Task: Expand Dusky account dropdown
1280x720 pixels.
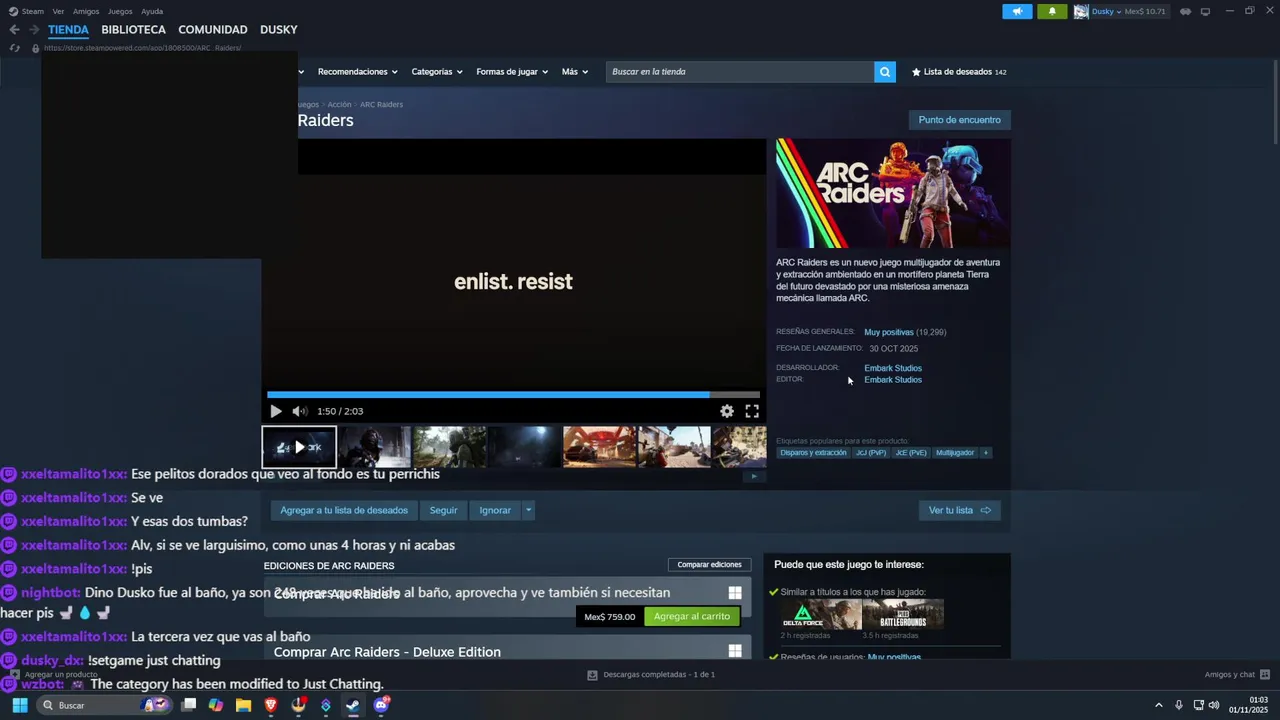Action: point(1107,11)
